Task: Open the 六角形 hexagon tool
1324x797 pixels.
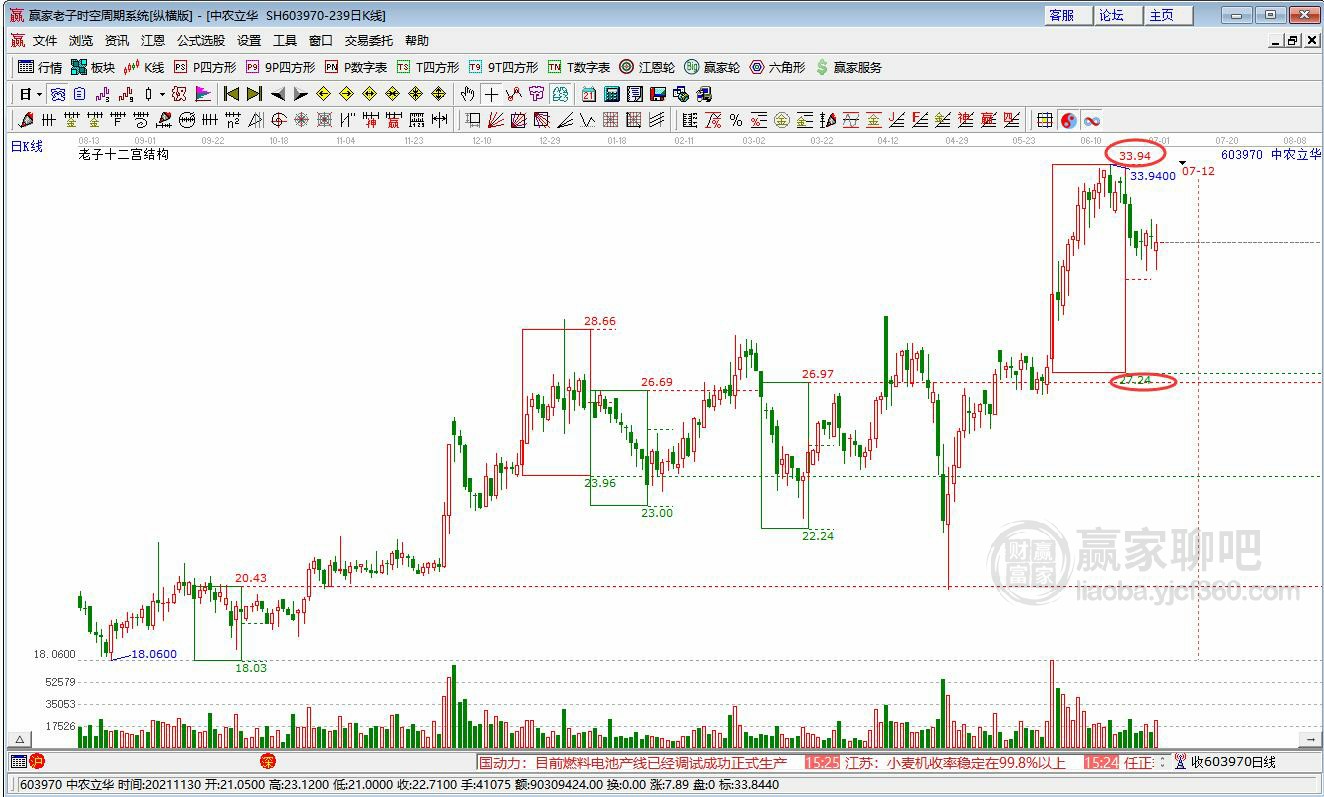Action: 777,67
